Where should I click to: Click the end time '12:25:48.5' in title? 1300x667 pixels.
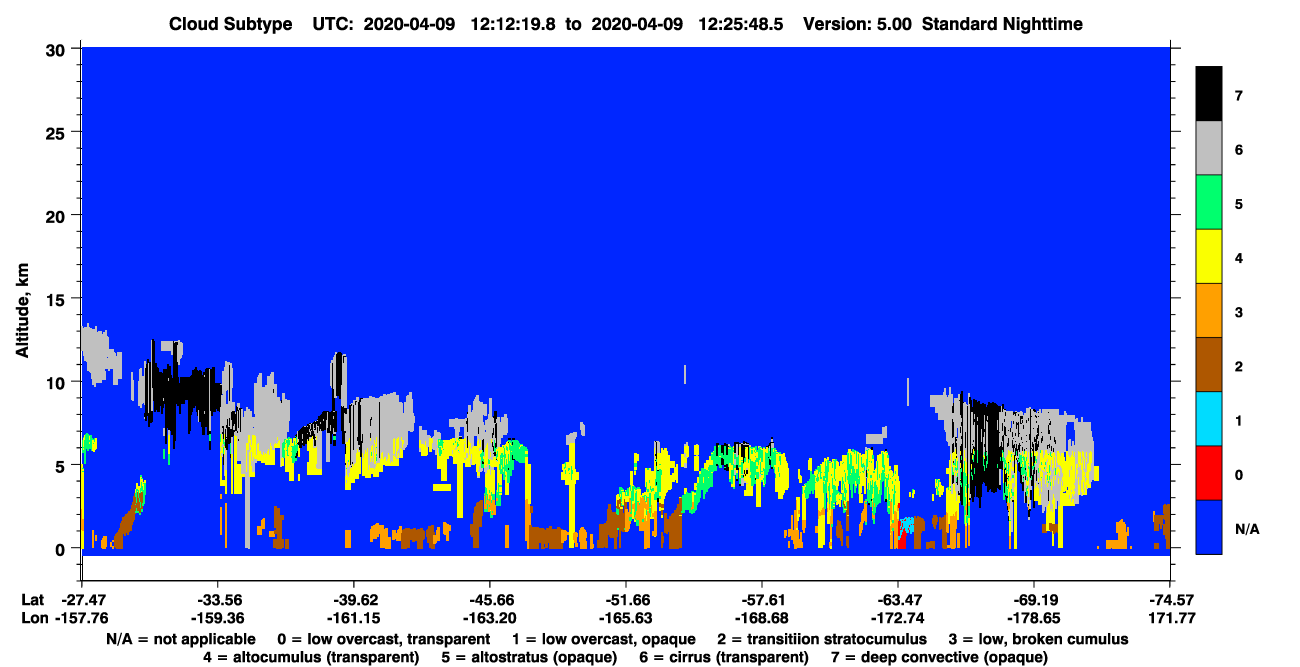(741, 24)
